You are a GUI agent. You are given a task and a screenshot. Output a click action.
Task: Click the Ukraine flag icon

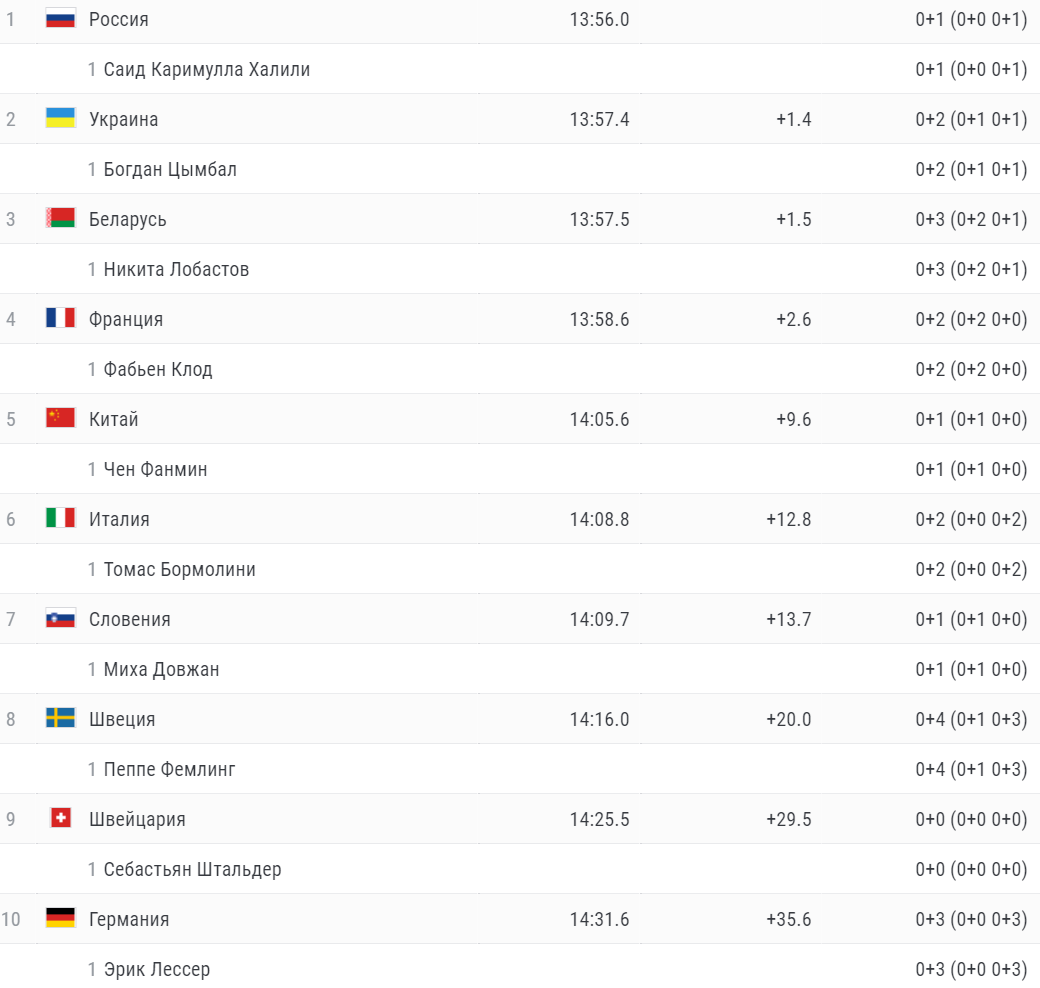click(60, 118)
